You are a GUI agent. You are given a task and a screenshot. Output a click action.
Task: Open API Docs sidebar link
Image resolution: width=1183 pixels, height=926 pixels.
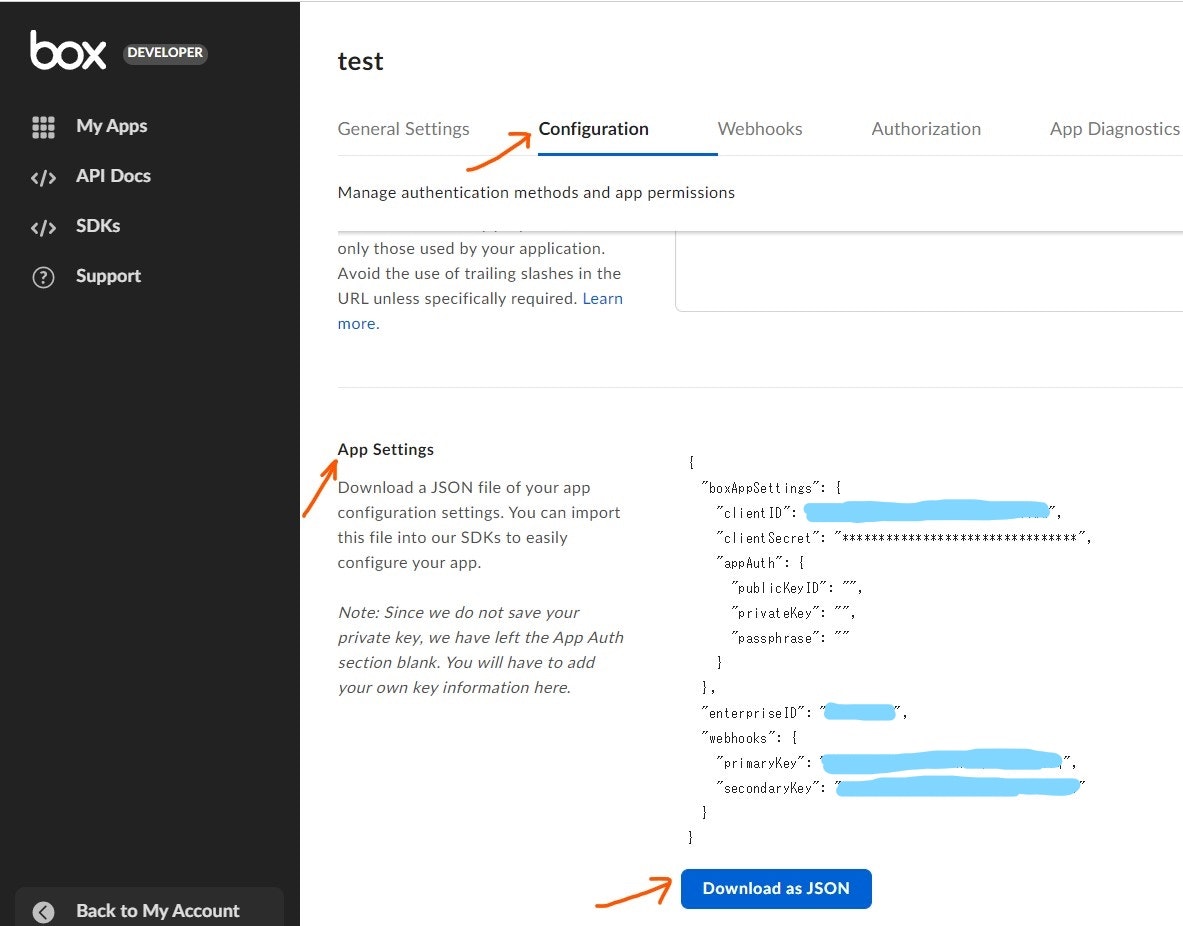coord(113,176)
